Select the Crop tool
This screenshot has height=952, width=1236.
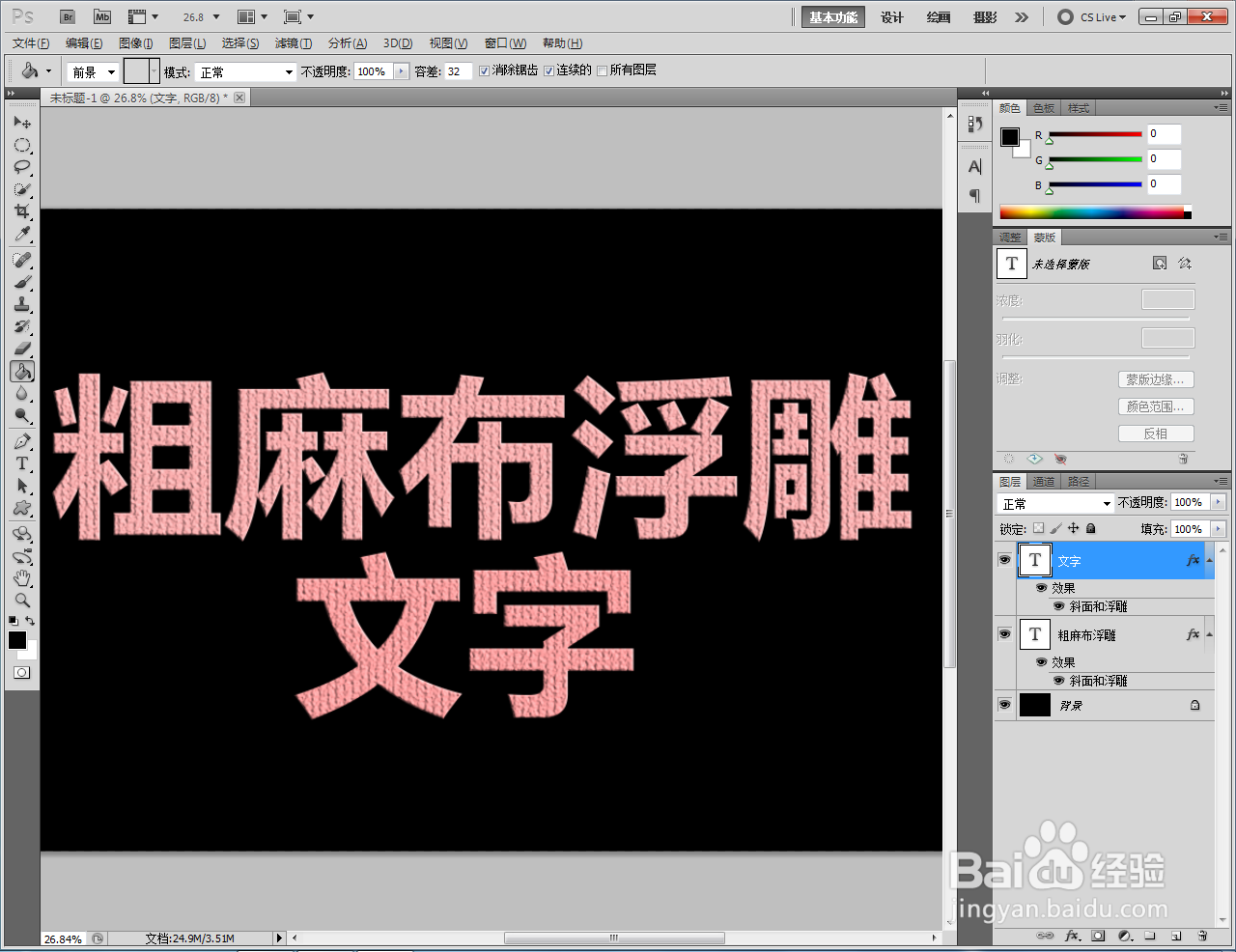(21, 211)
